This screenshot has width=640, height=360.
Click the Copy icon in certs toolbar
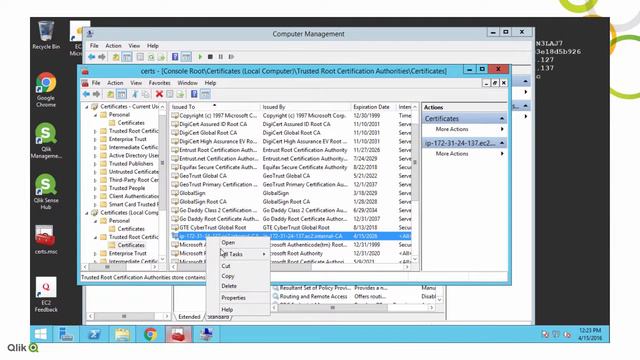click(146, 94)
